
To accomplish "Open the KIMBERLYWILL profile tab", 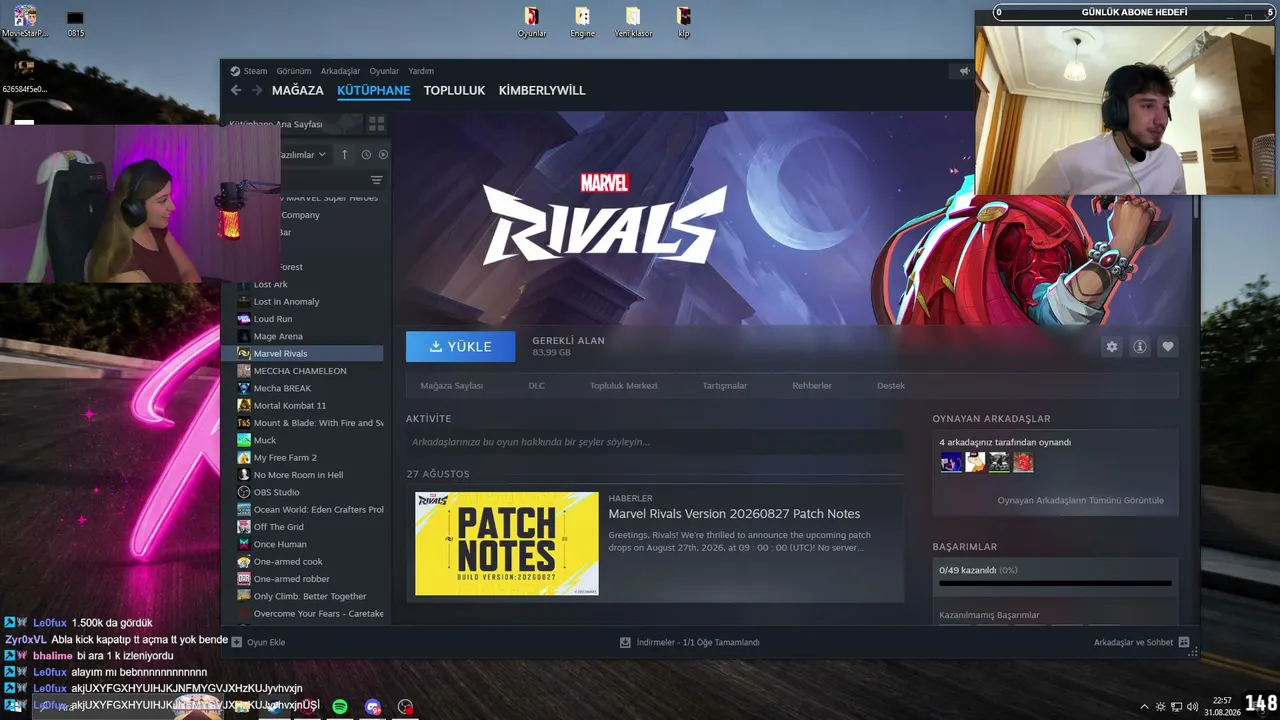I will click(x=542, y=90).
